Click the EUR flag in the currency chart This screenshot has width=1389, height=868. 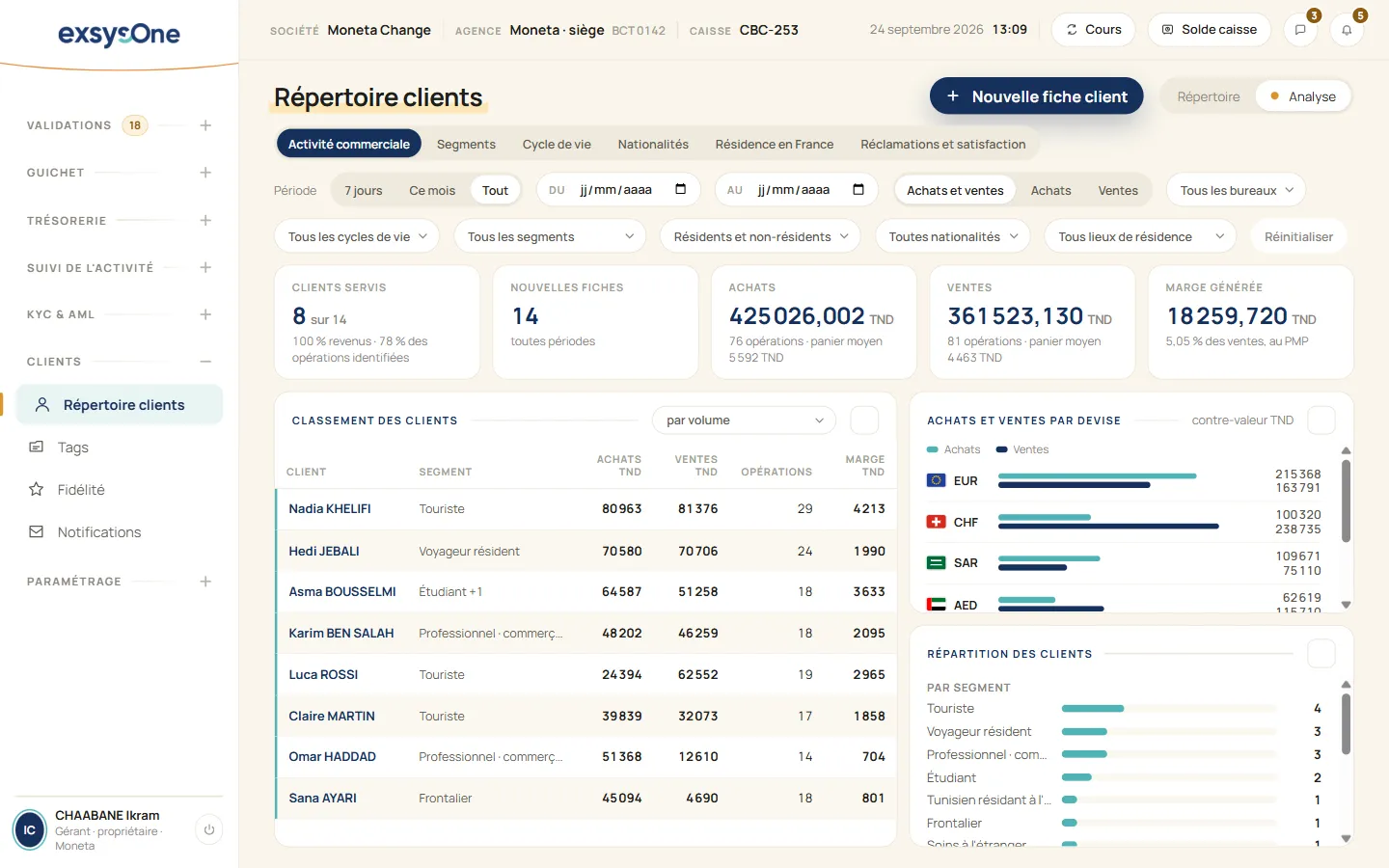(x=936, y=480)
